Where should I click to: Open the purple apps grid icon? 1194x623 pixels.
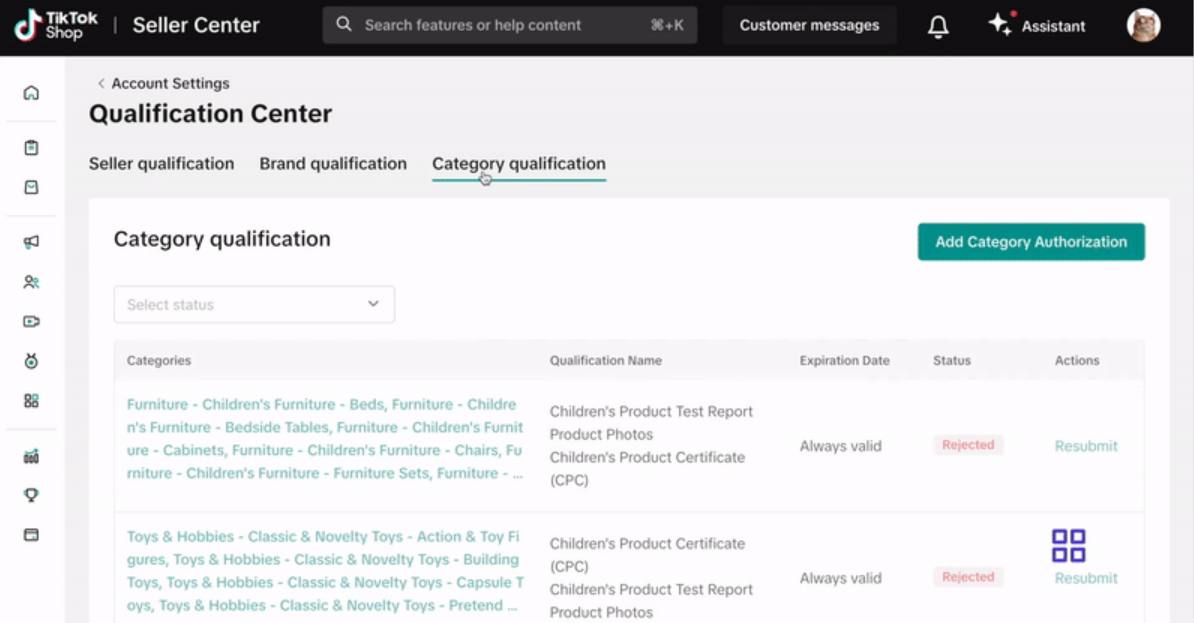tap(1068, 545)
